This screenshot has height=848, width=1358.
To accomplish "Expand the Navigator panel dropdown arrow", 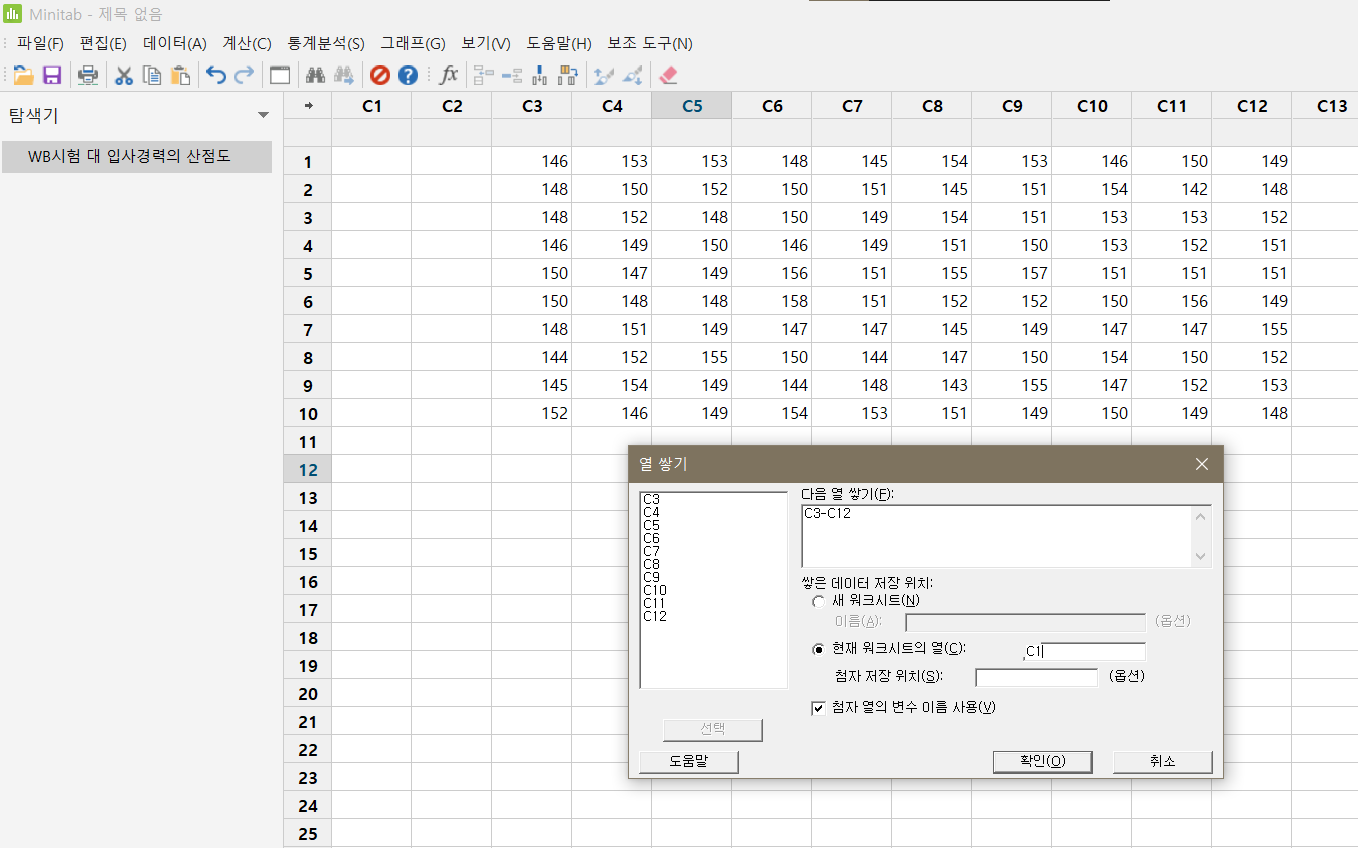I will (x=264, y=115).
